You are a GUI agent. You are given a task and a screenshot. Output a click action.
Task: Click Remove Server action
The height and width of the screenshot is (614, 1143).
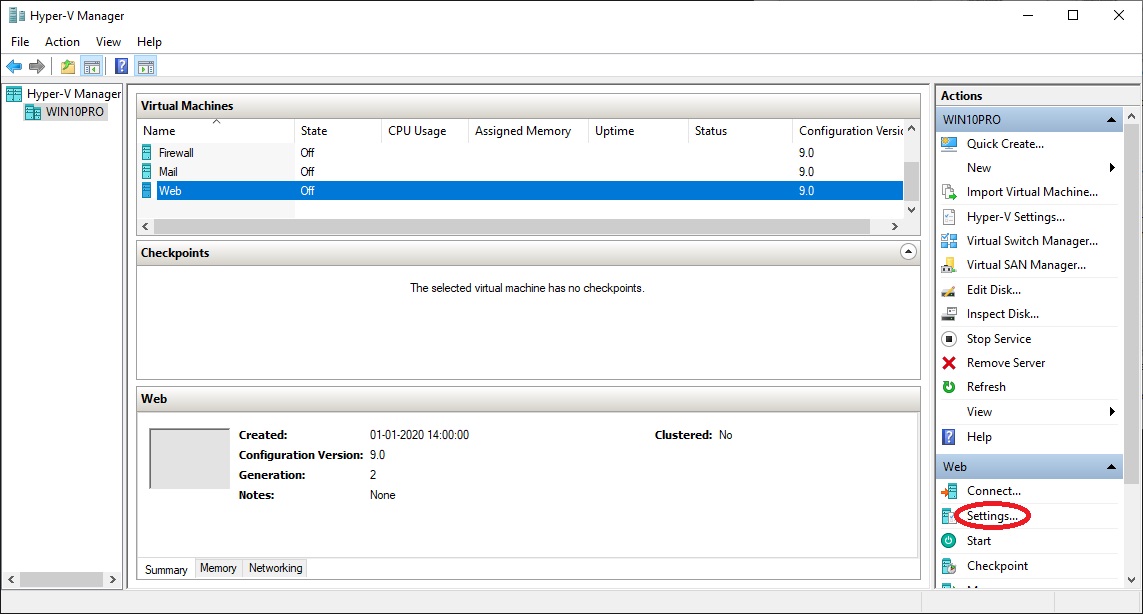pyautogui.click(x=1006, y=362)
